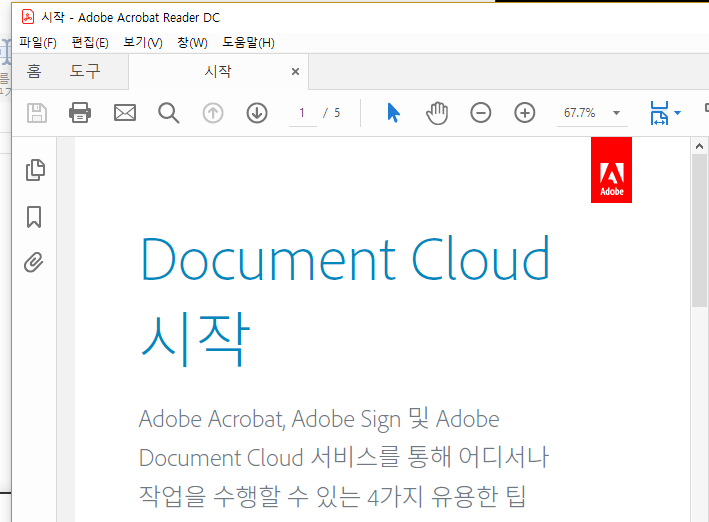Open the Find text magnifier tool

(169, 113)
